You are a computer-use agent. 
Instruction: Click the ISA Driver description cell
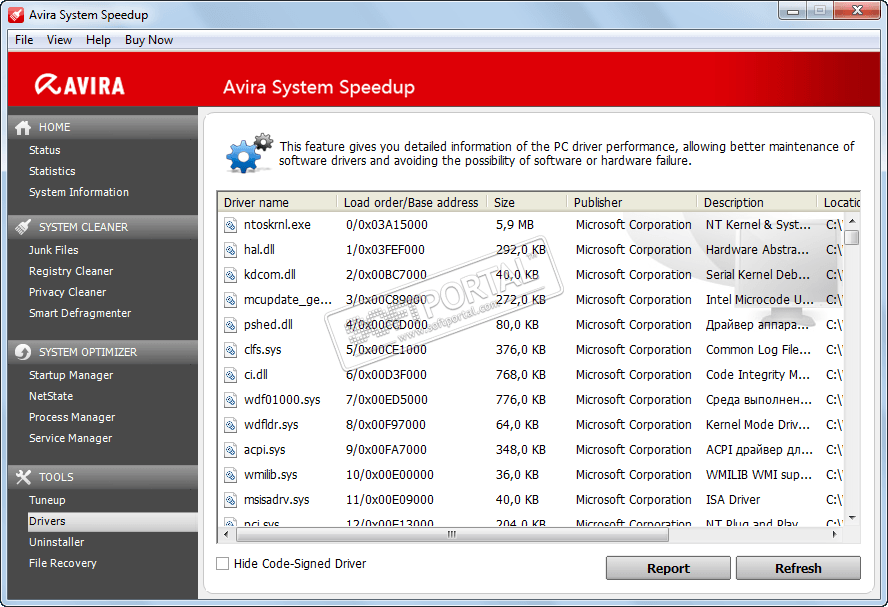click(733, 500)
